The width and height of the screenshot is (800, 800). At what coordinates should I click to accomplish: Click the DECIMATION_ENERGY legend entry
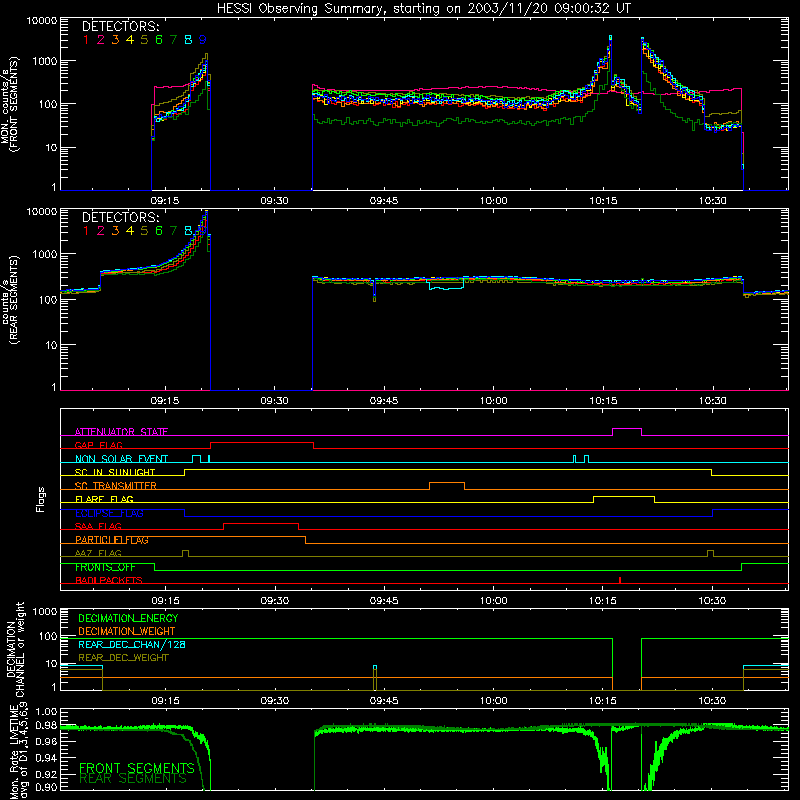click(x=128, y=618)
